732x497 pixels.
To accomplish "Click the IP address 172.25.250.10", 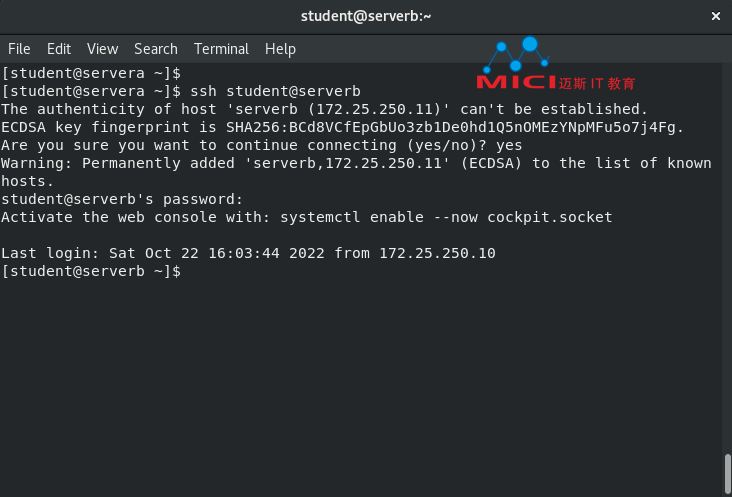I will pyautogui.click(x=437, y=253).
